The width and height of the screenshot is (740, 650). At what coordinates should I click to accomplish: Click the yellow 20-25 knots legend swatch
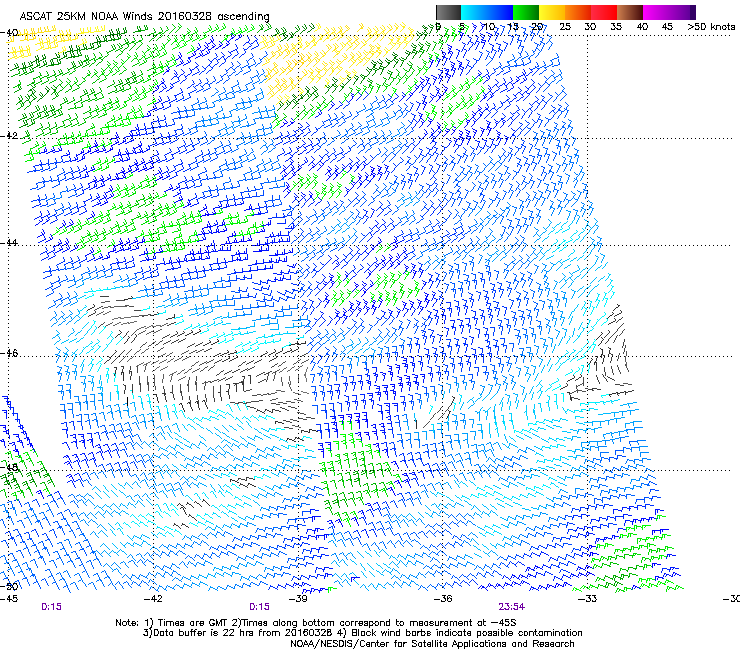(x=552, y=12)
